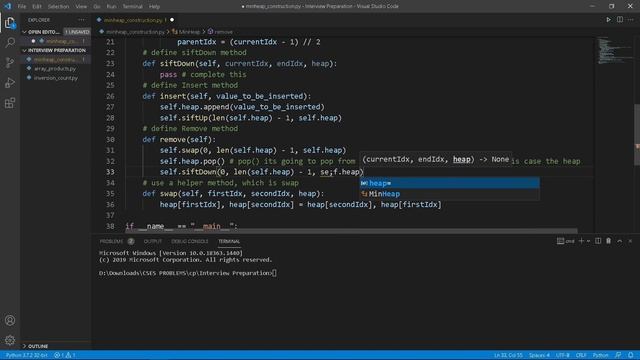Switch to the Problems tab
This screenshot has height=360, width=640.
pos(111,241)
